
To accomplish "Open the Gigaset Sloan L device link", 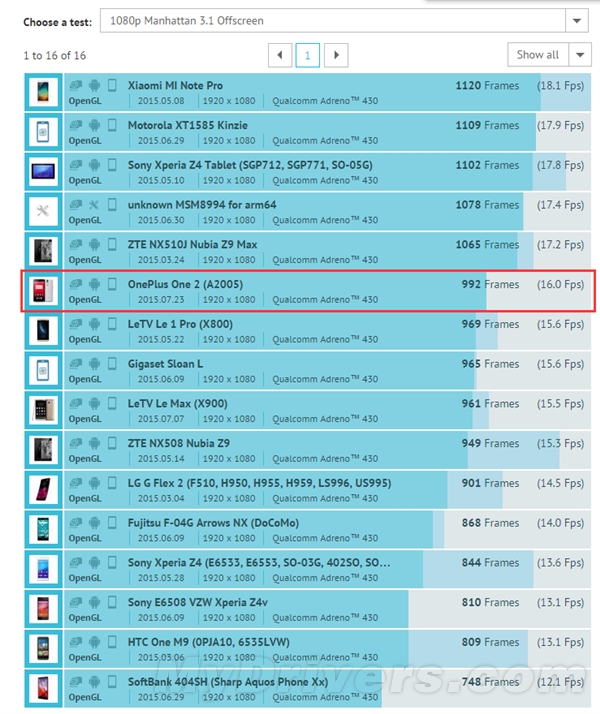I will point(165,364).
